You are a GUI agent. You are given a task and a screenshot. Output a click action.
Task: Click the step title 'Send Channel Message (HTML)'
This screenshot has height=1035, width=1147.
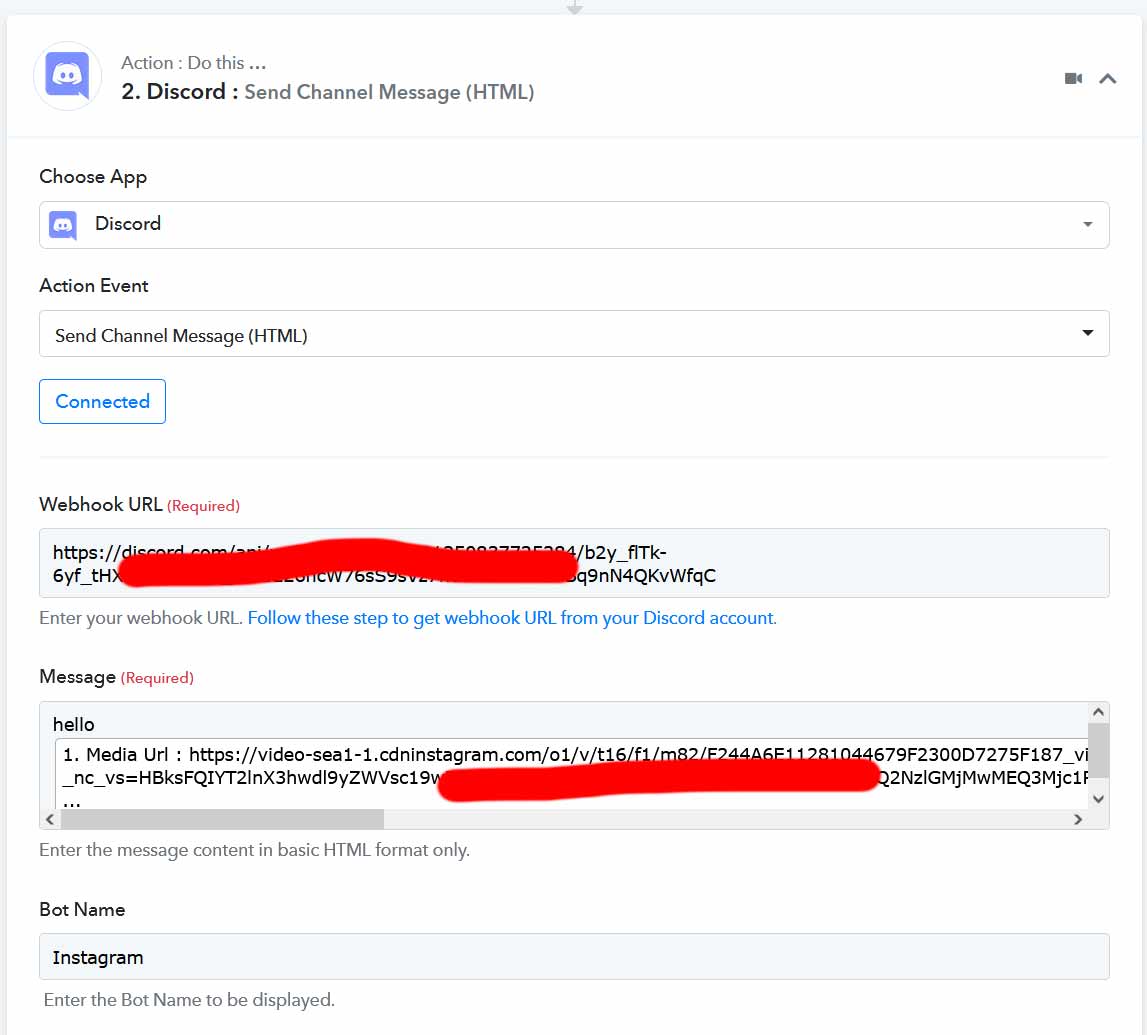point(389,92)
